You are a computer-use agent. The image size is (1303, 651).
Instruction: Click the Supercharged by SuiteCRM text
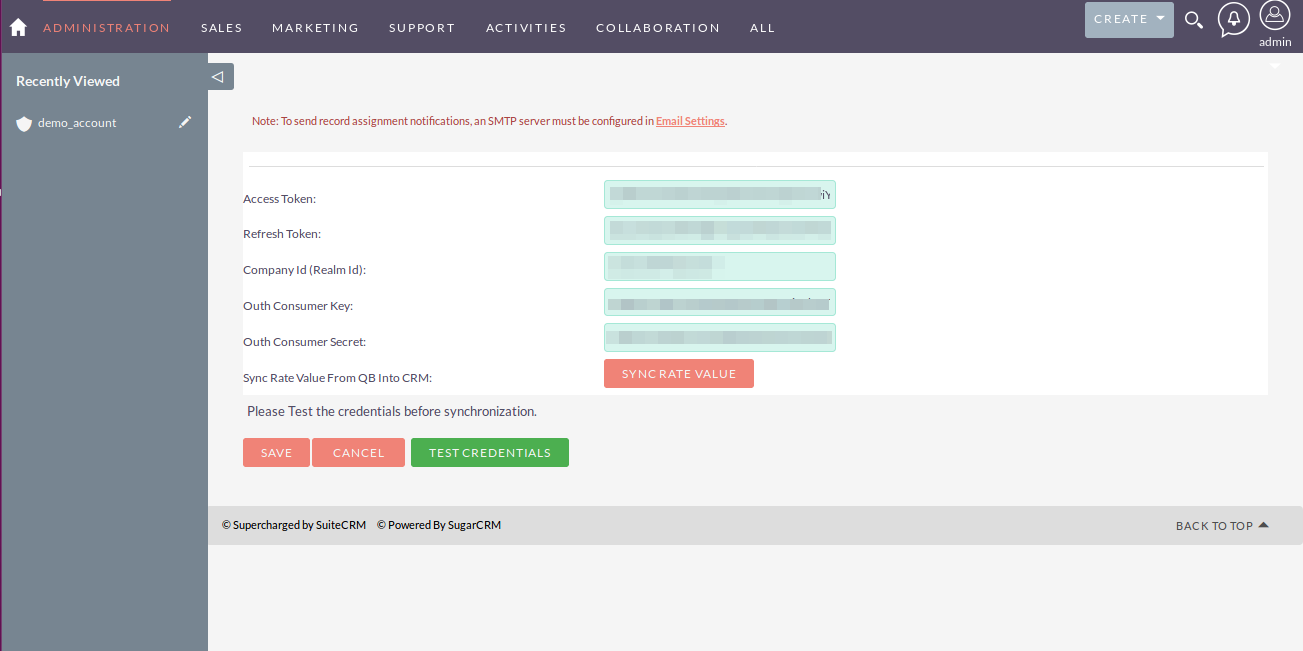[x=294, y=525]
